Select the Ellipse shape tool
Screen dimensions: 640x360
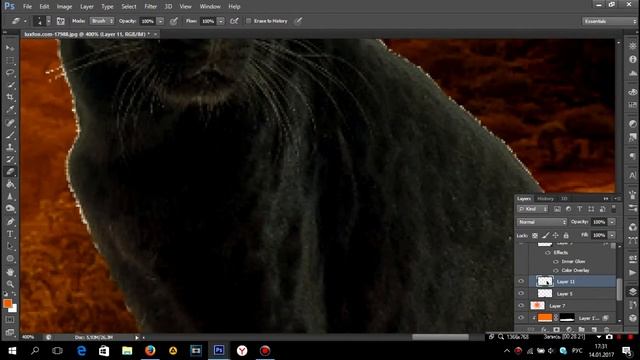click(10, 258)
